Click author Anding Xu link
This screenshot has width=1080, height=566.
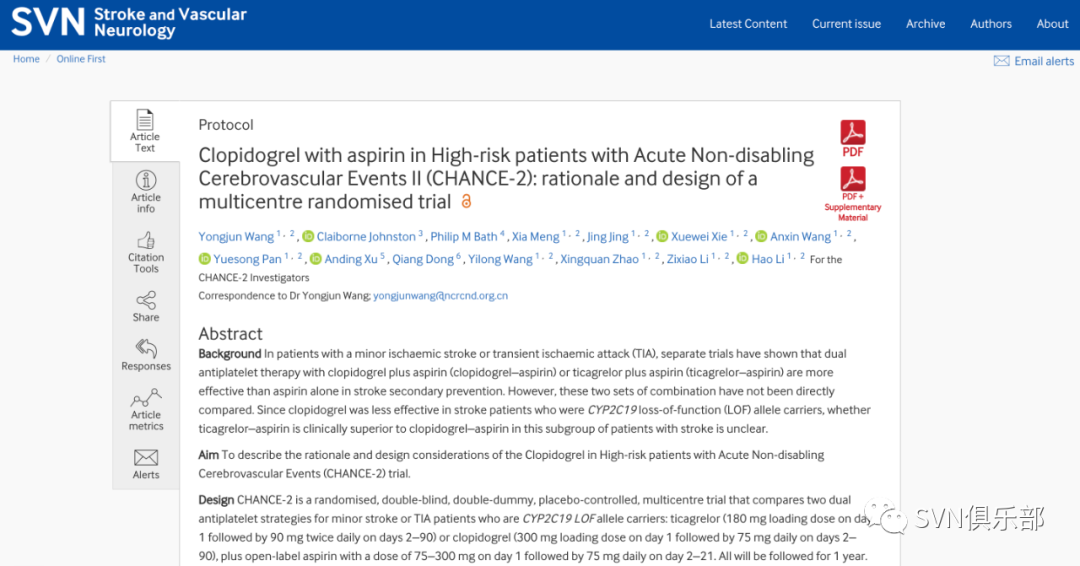351,260
